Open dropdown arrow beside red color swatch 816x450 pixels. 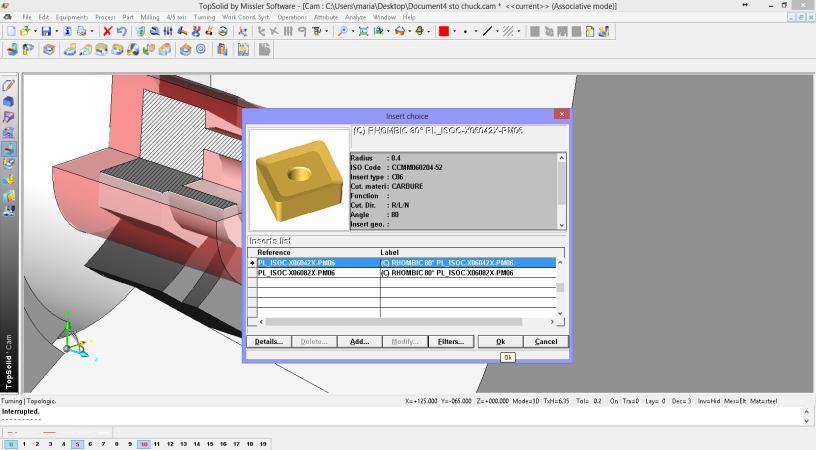point(454,32)
